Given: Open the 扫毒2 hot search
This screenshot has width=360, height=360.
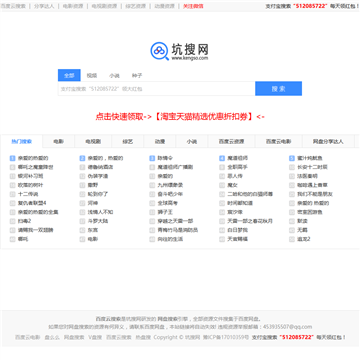Looking at the screenshot, I should click(x=24, y=221).
